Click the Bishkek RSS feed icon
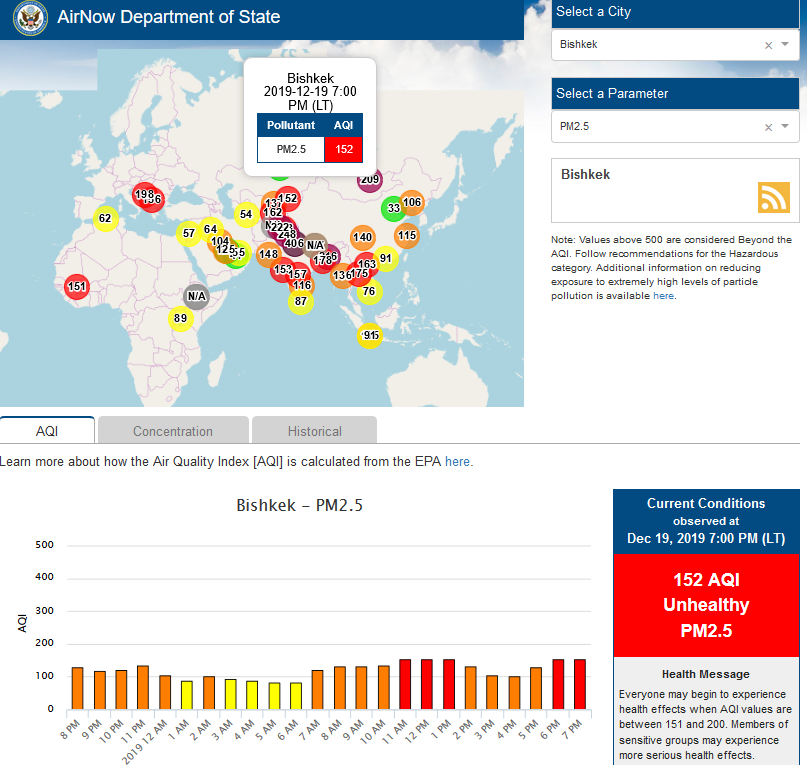Image resolution: width=807 pixels, height=765 pixels. tap(773, 197)
